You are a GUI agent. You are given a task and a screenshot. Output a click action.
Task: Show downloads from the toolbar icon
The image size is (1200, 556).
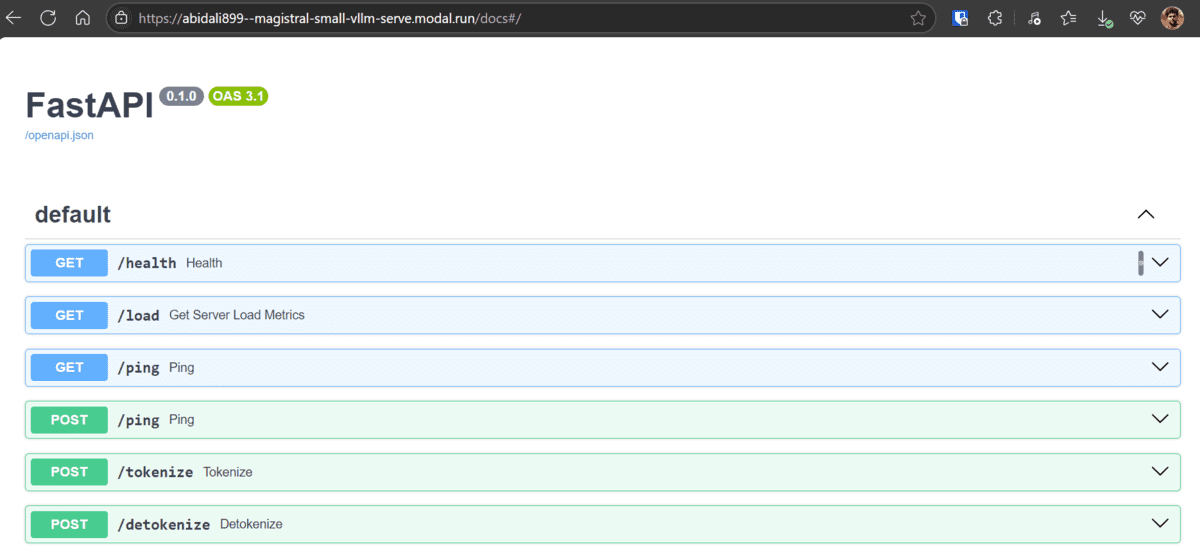coord(1104,18)
